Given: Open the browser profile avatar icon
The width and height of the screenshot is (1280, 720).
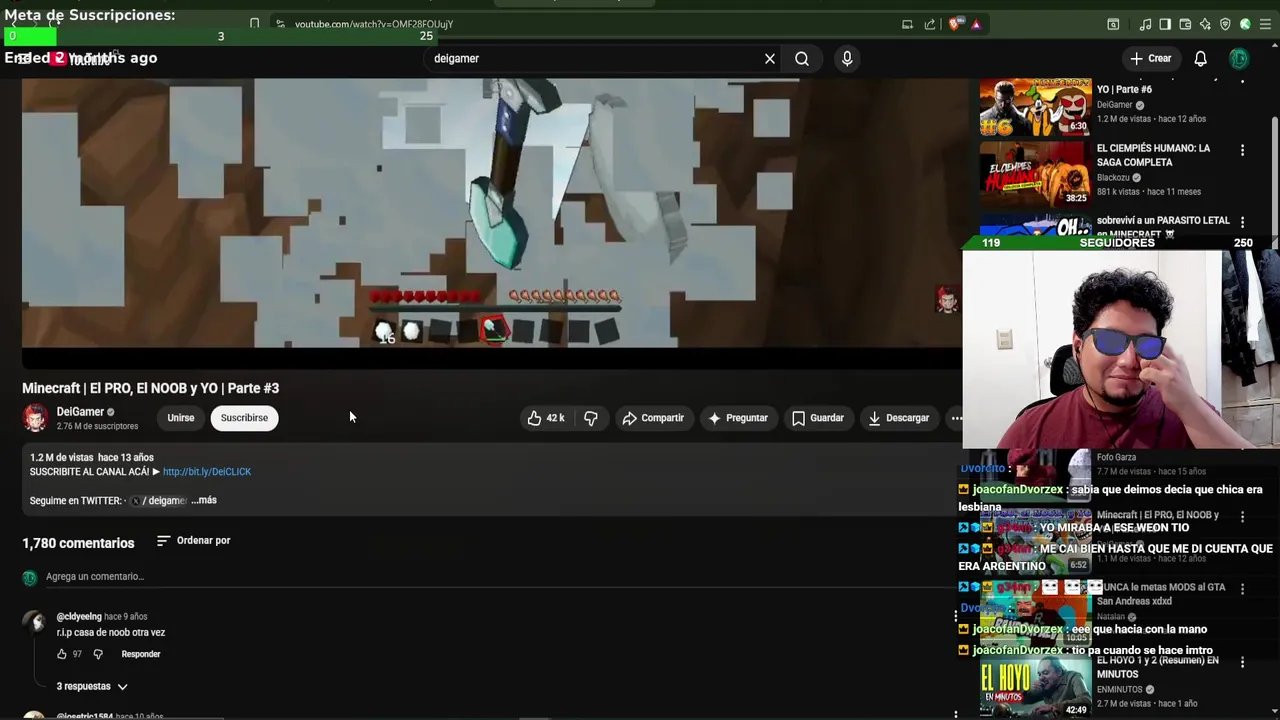Looking at the screenshot, I should click(x=1245, y=24).
